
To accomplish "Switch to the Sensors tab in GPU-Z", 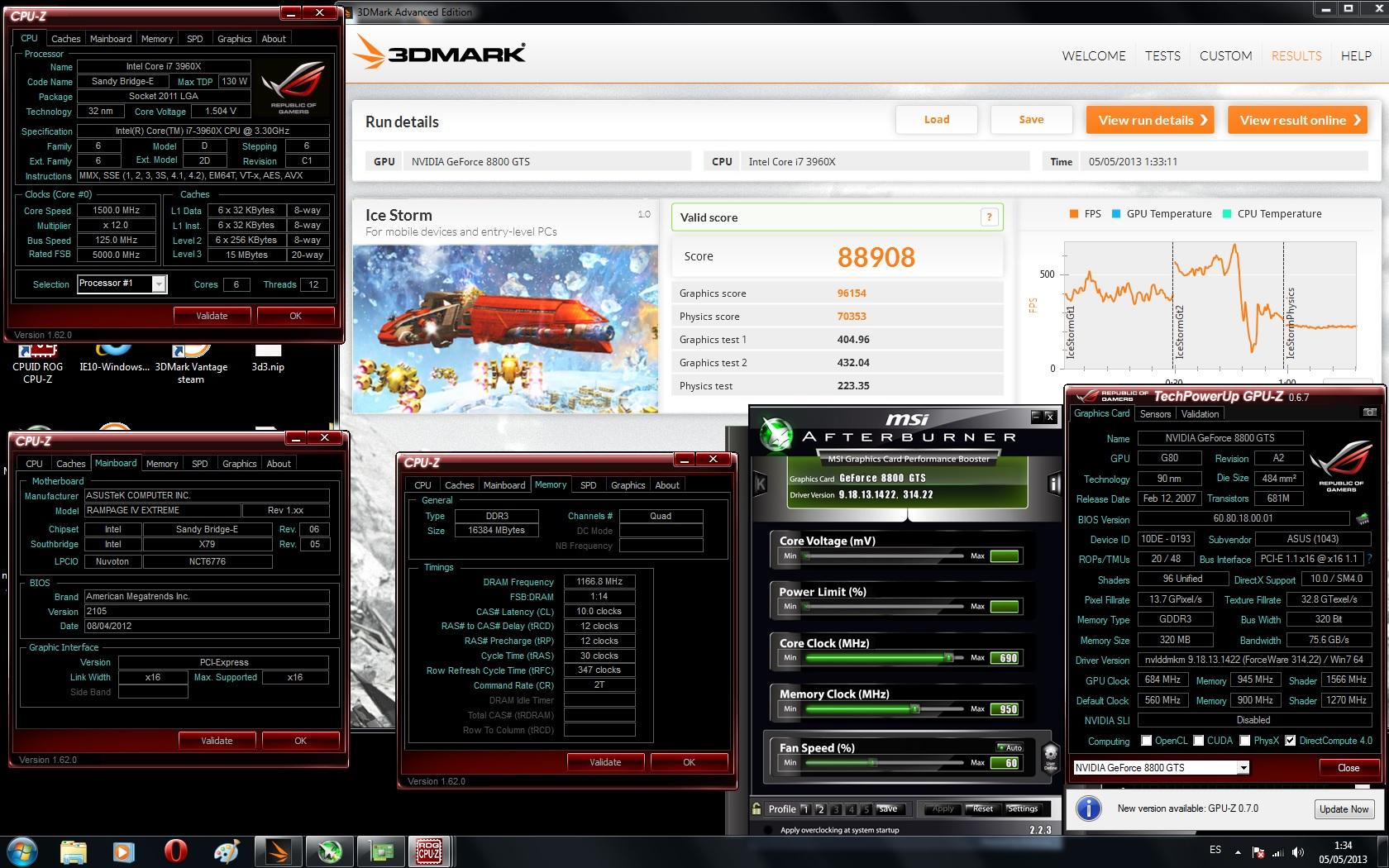I will (x=1155, y=414).
